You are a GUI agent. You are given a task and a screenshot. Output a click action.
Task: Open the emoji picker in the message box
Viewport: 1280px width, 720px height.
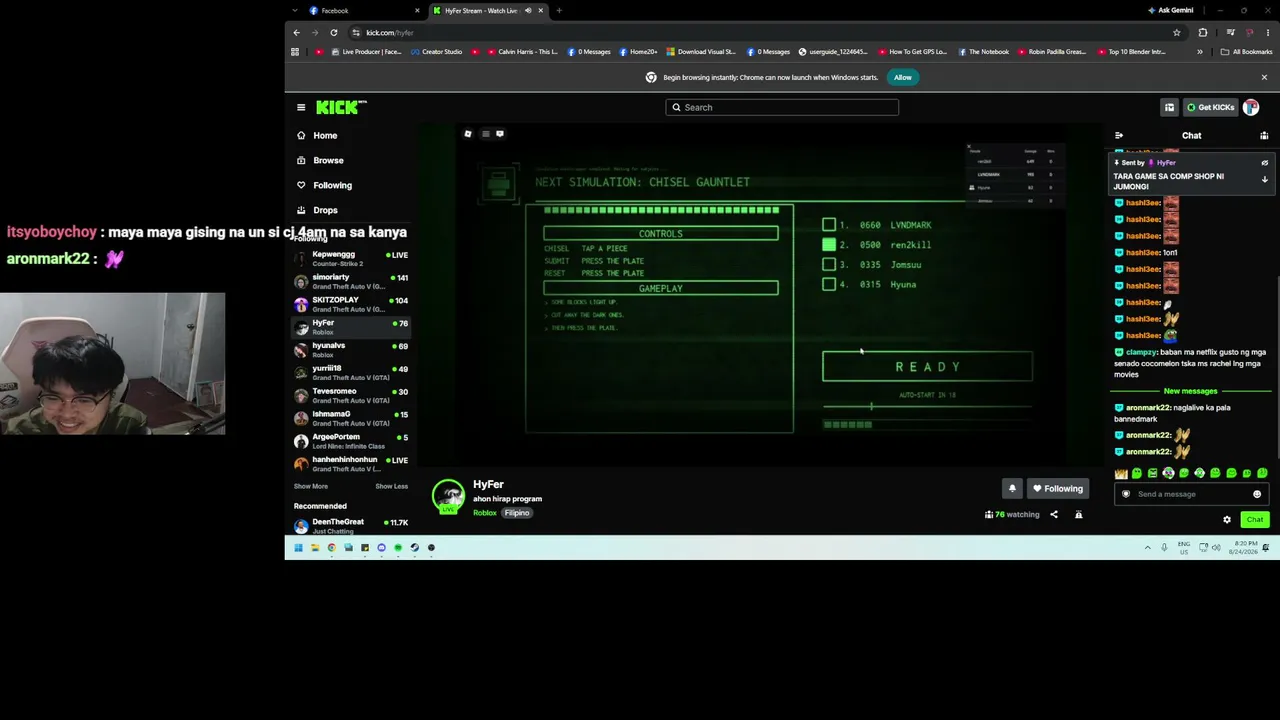[1257, 494]
